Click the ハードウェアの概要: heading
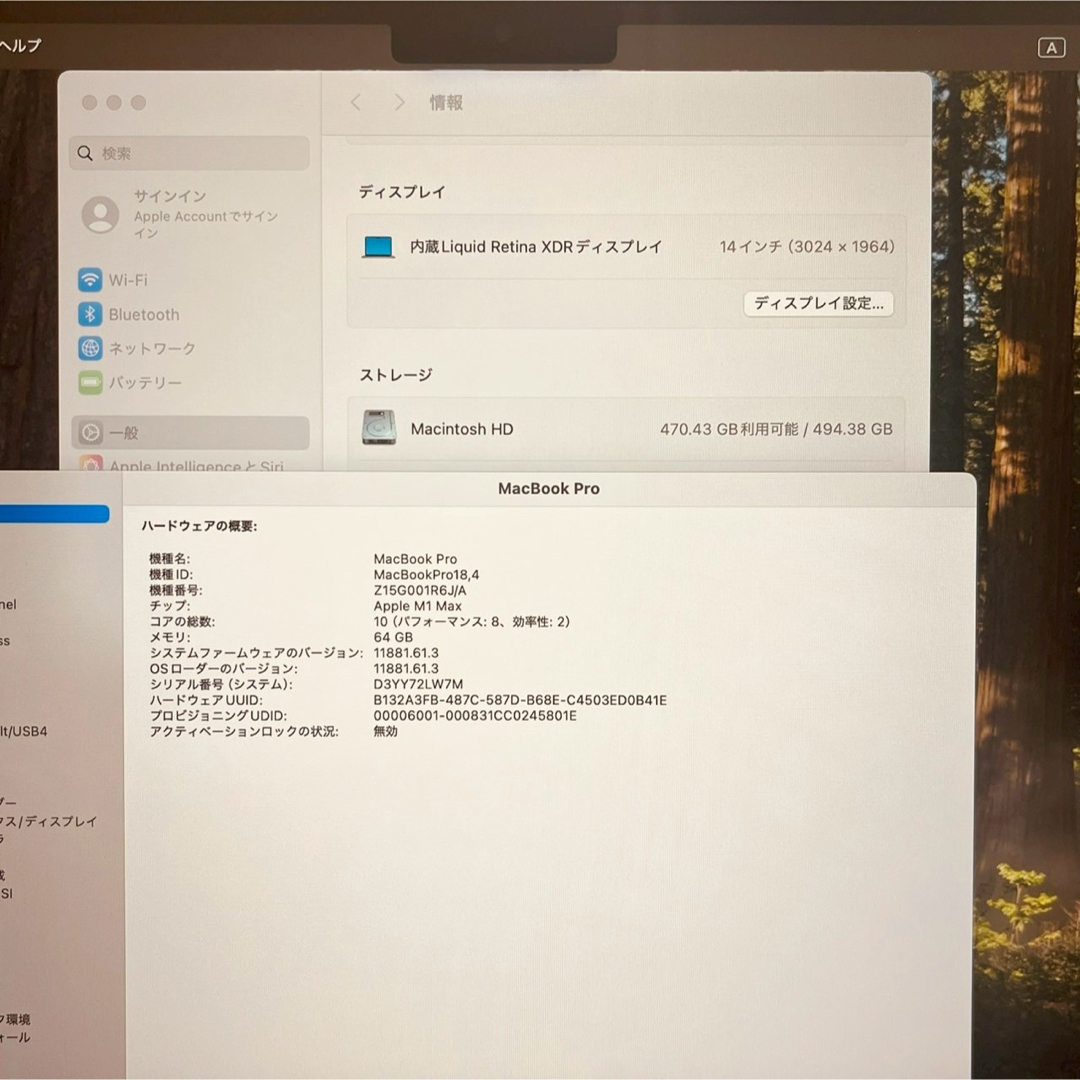The image size is (1080, 1080). point(199,526)
